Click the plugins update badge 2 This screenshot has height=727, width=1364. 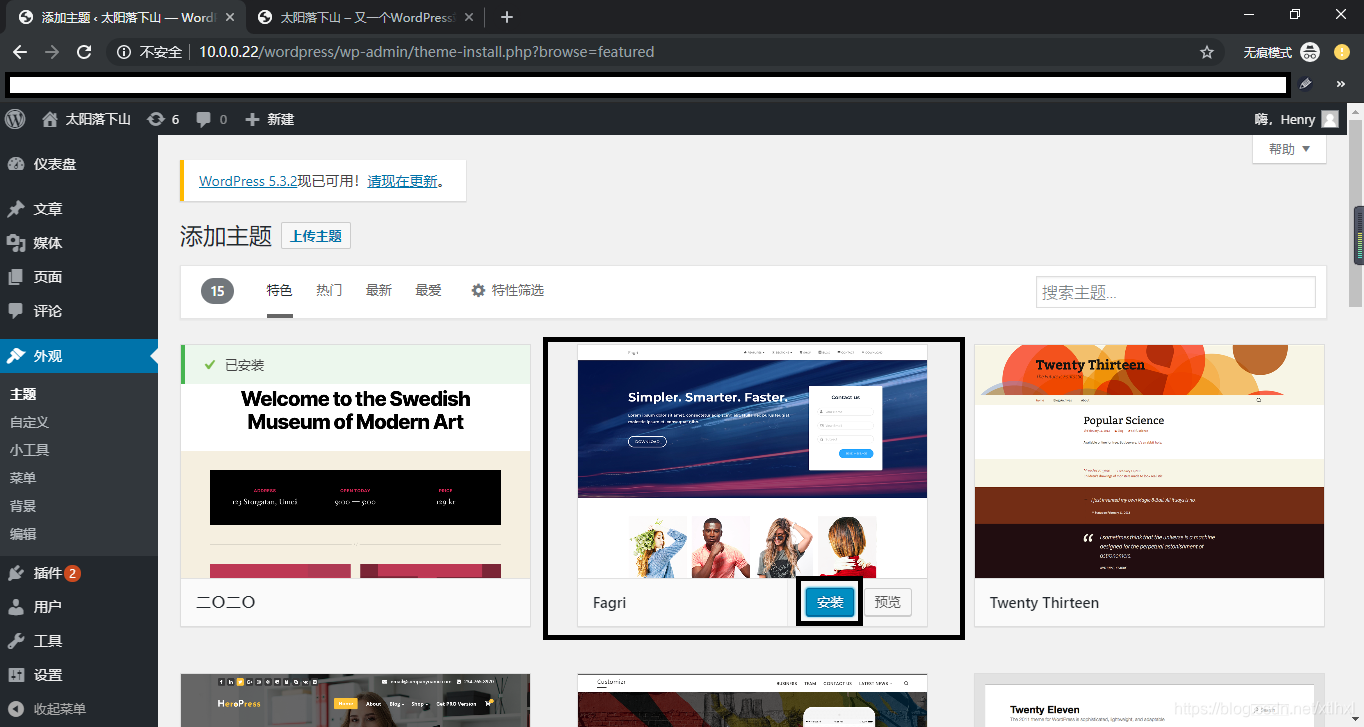73,573
